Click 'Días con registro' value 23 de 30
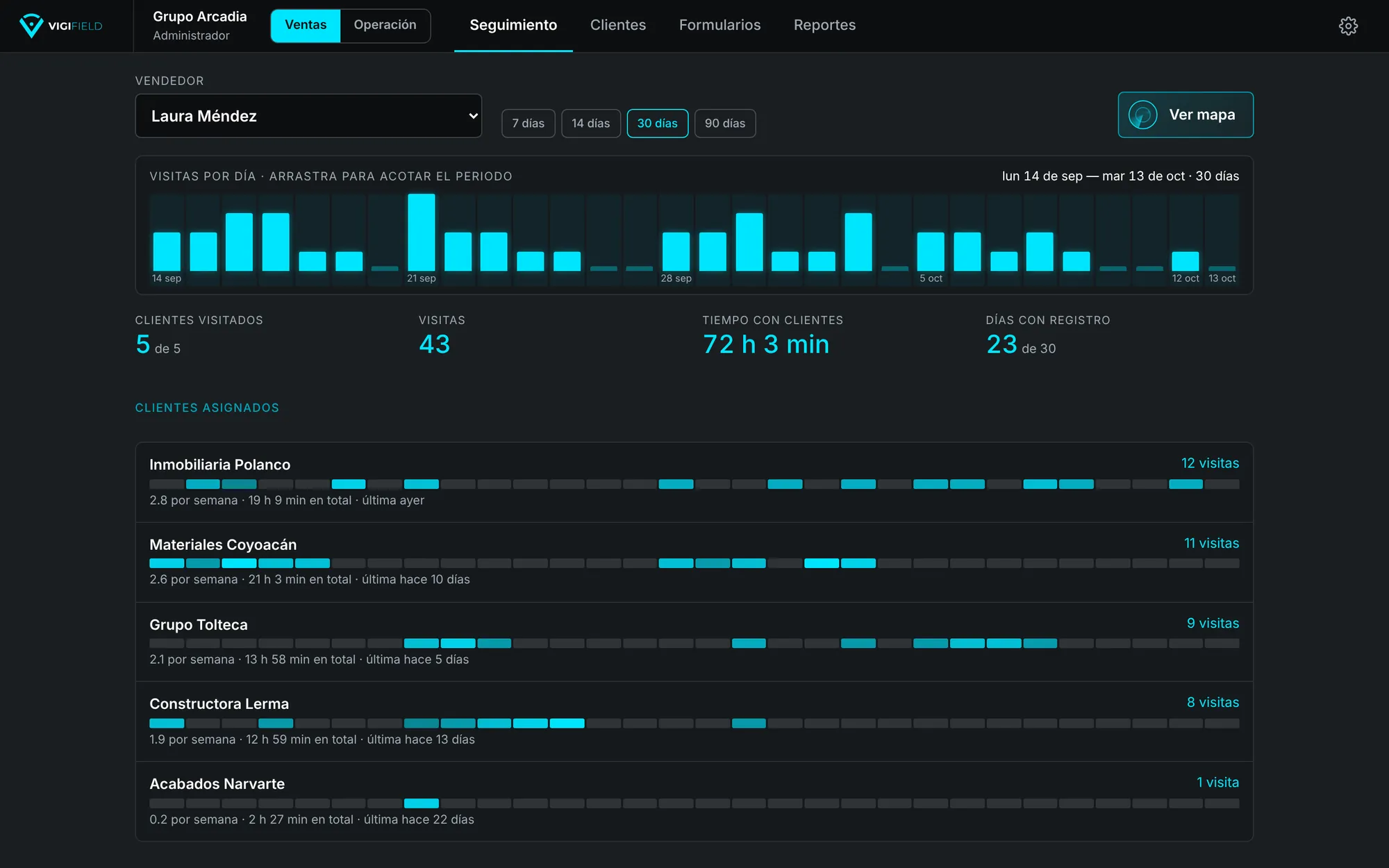1389x868 pixels. tap(1021, 344)
